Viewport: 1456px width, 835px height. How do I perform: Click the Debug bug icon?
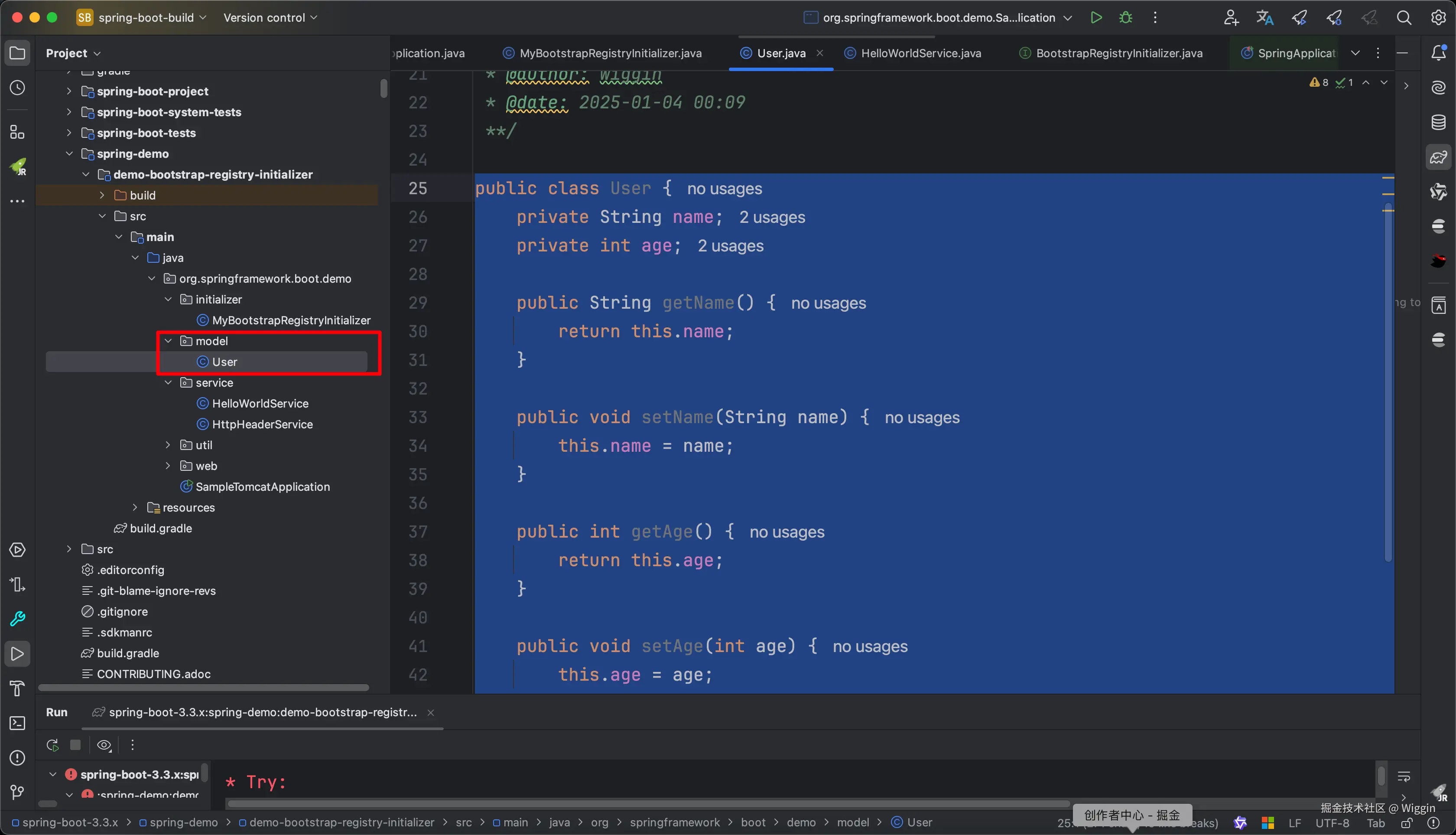click(1125, 18)
